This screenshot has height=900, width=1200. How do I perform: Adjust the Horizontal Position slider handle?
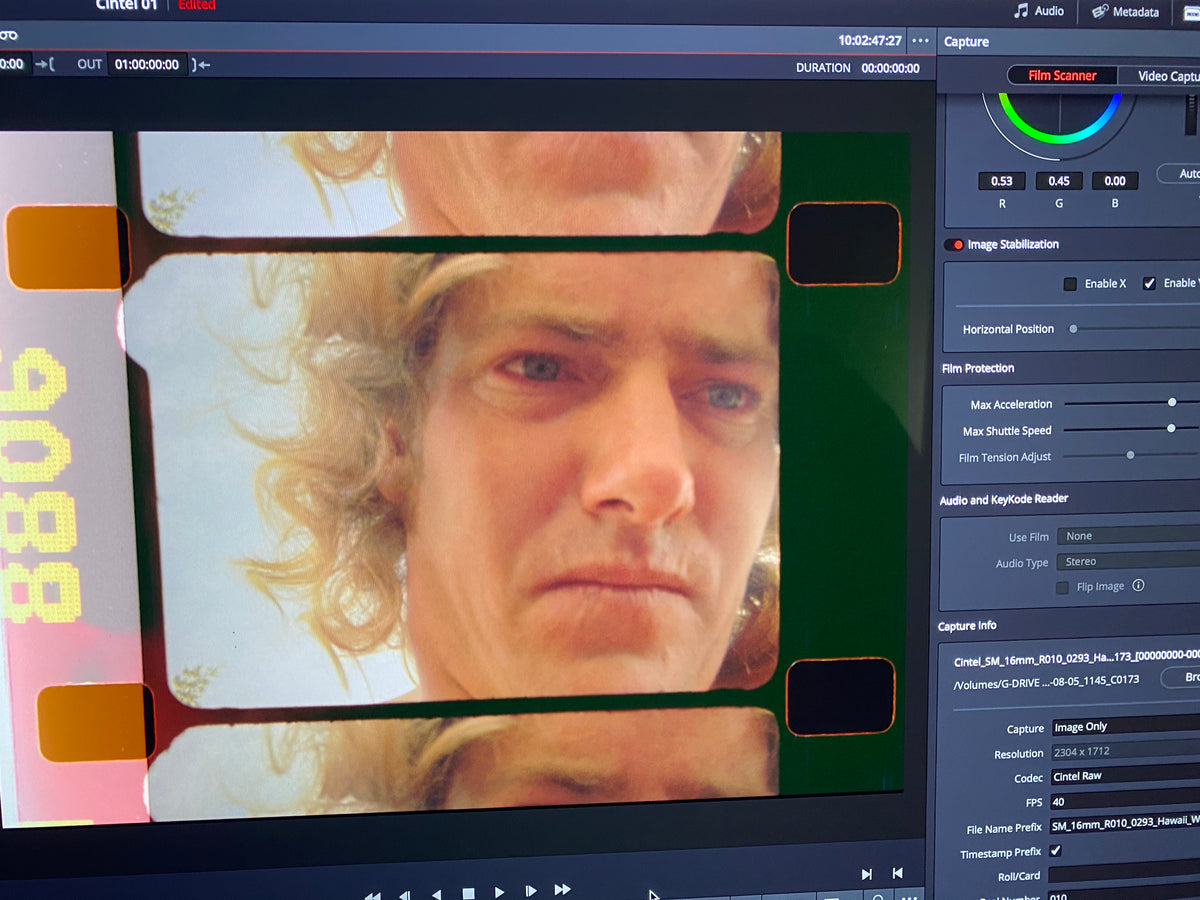(1073, 329)
